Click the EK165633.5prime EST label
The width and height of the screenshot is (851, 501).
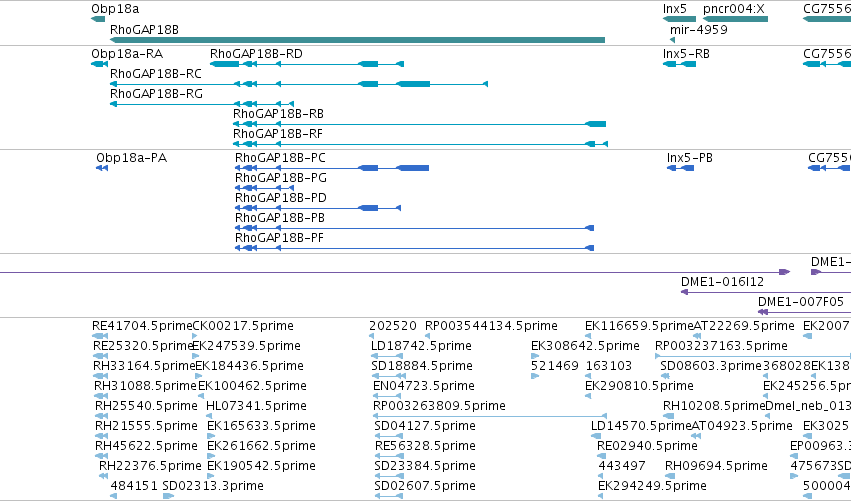(261, 427)
